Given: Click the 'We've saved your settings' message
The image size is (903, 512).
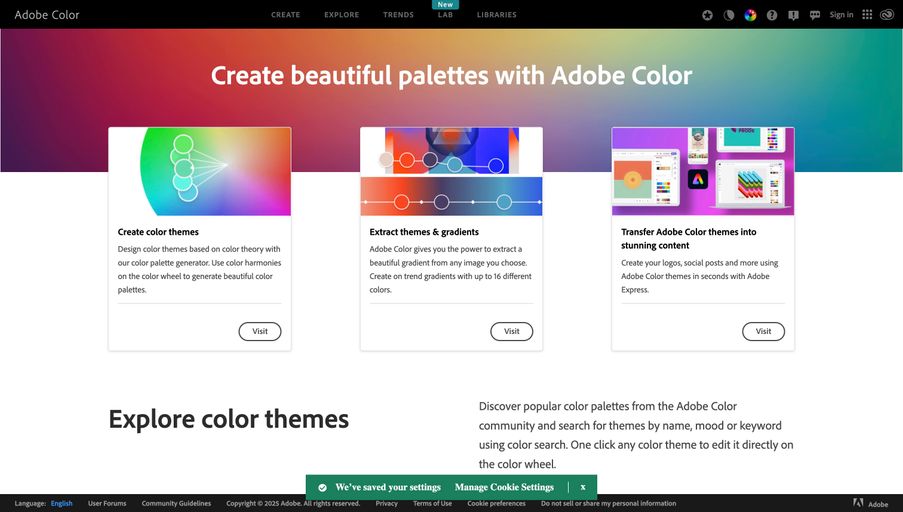Looking at the screenshot, I should point(388,487).
